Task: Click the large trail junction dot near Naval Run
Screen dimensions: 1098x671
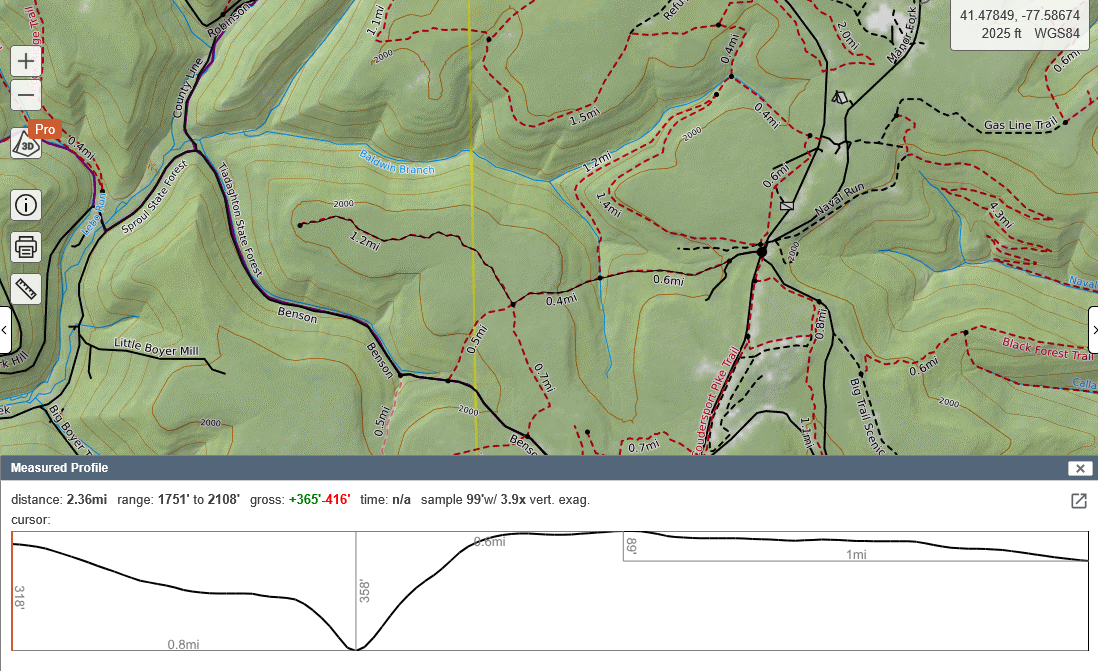Action: [x=762, y=250]
